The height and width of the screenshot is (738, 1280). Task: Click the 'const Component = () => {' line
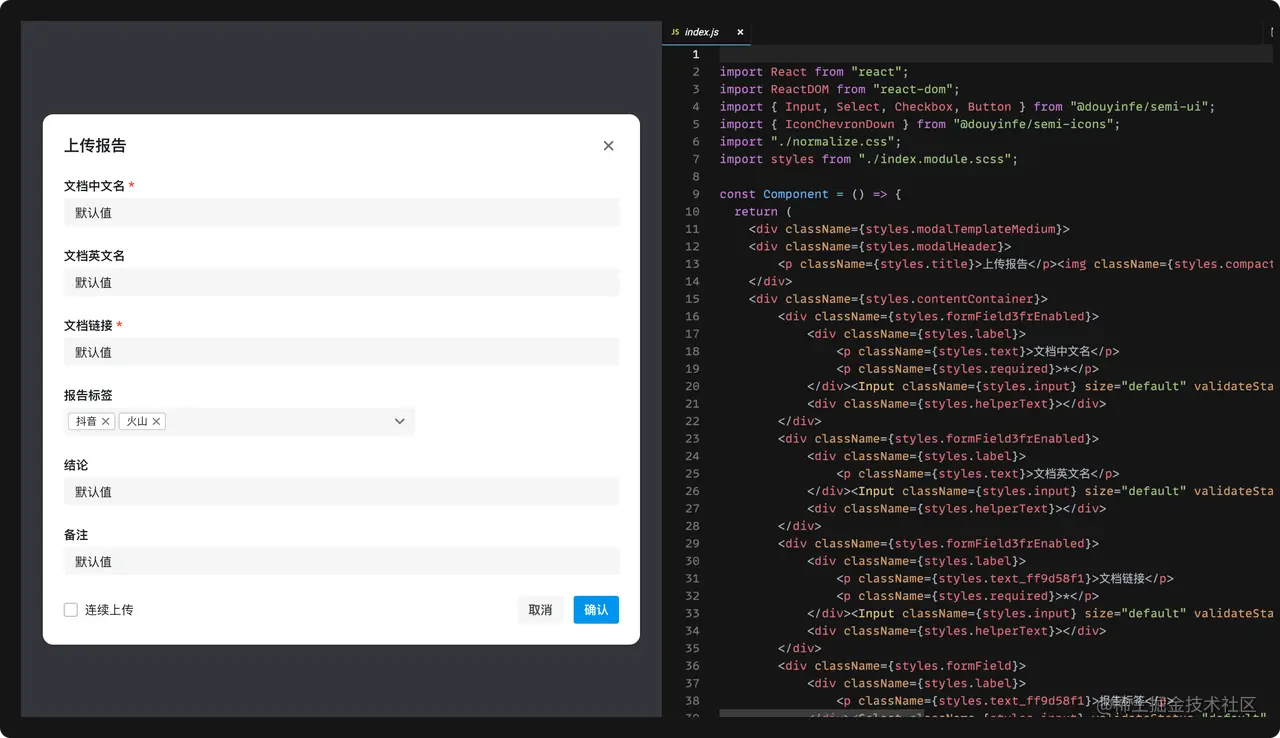pyautogui.click(x=811, y=194)
